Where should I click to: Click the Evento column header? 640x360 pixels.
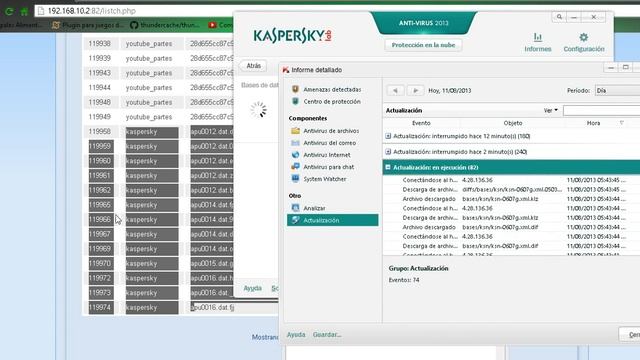(421, 123)
